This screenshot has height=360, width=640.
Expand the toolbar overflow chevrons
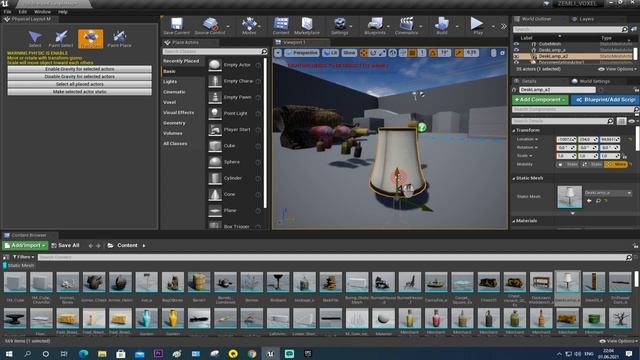(504, 26)
